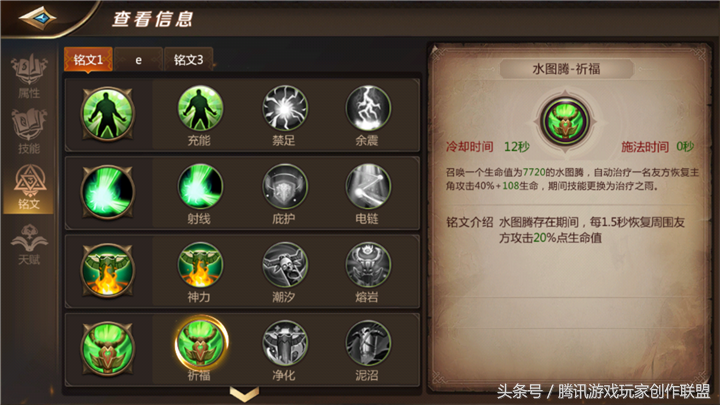
Task: Click the back arrow button
Action: point(38,18)
